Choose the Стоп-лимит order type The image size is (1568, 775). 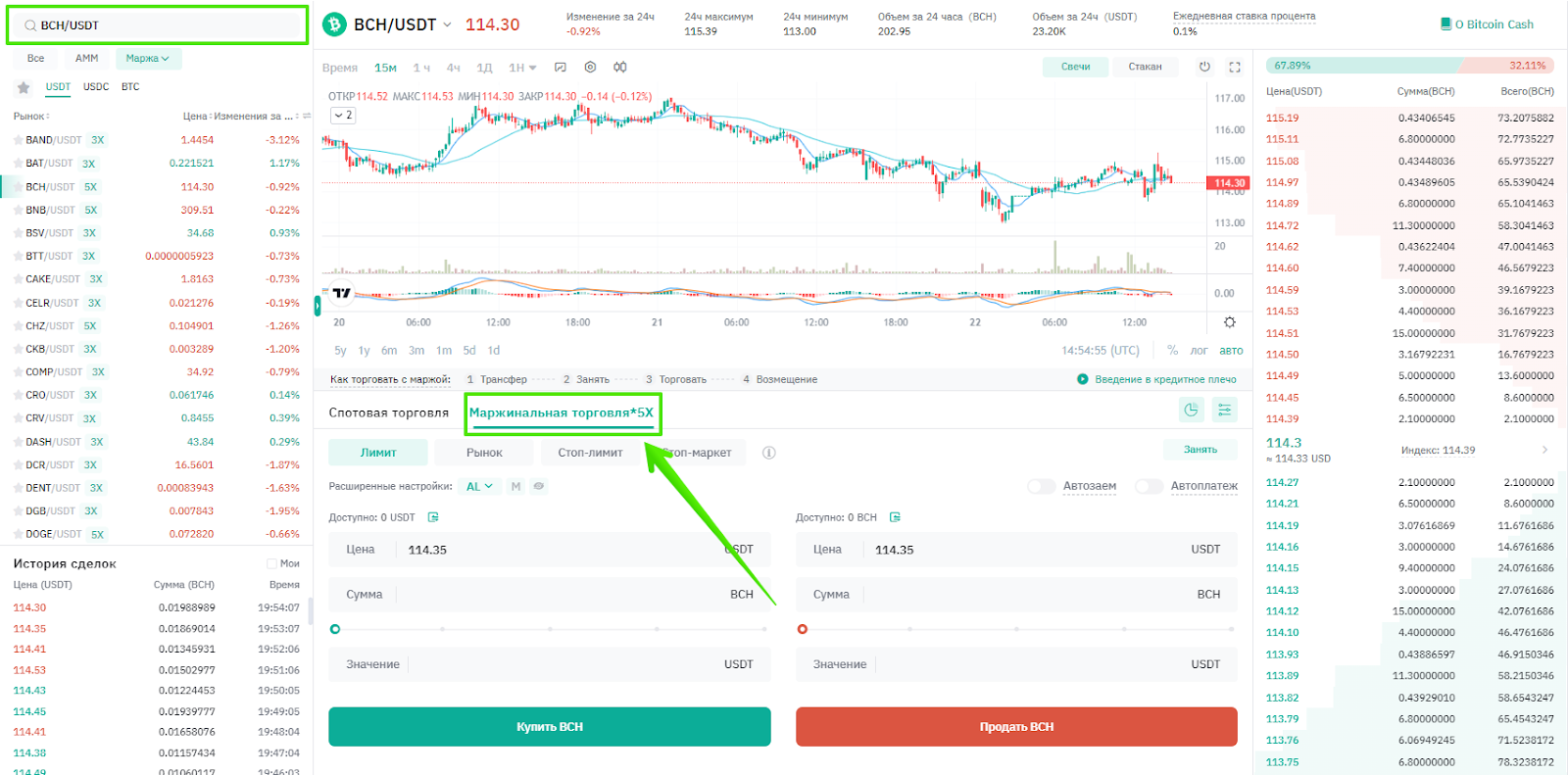pyautogui.click(x=590, y=453)
